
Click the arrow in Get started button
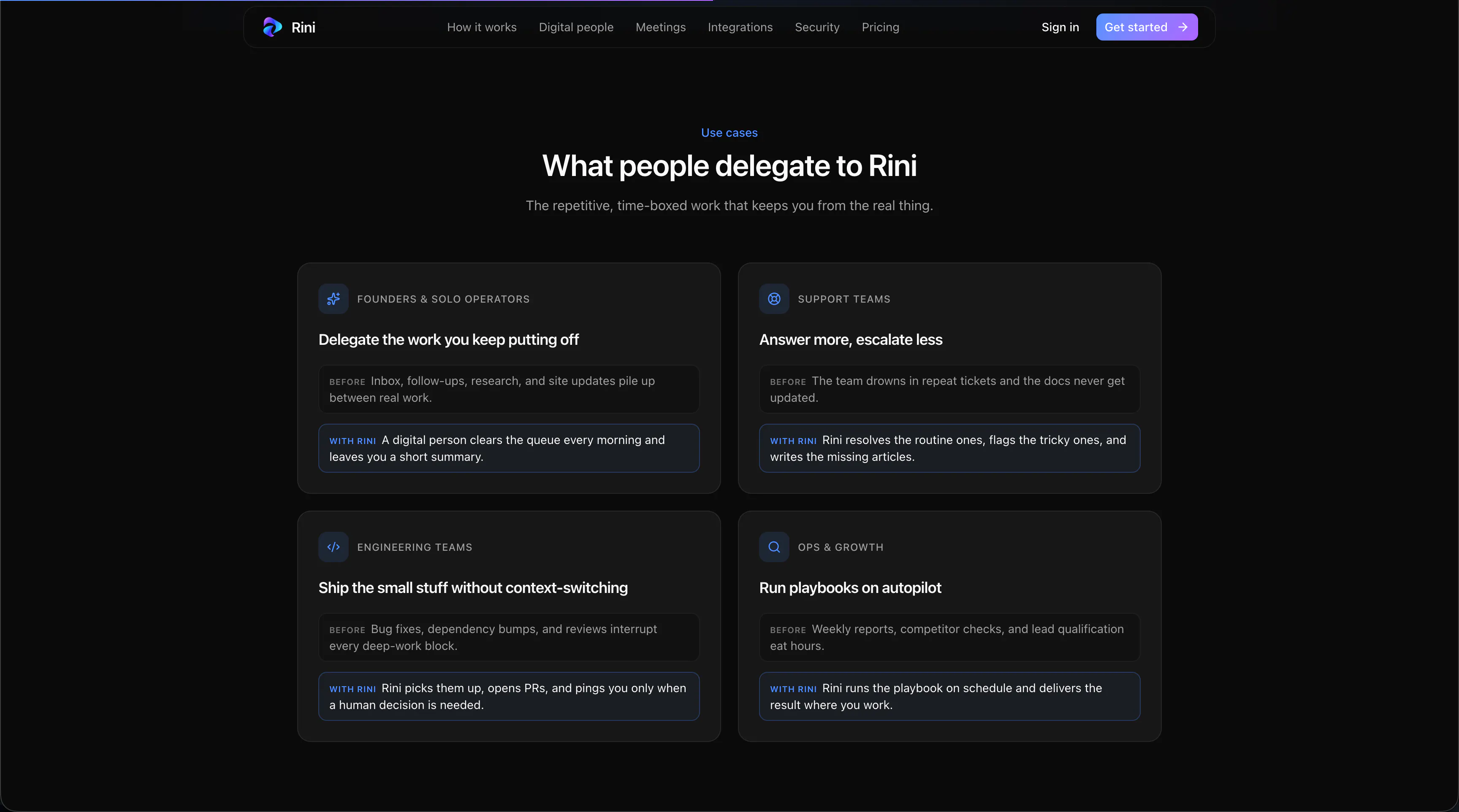pyautogui.click(x=1182, y=27)
